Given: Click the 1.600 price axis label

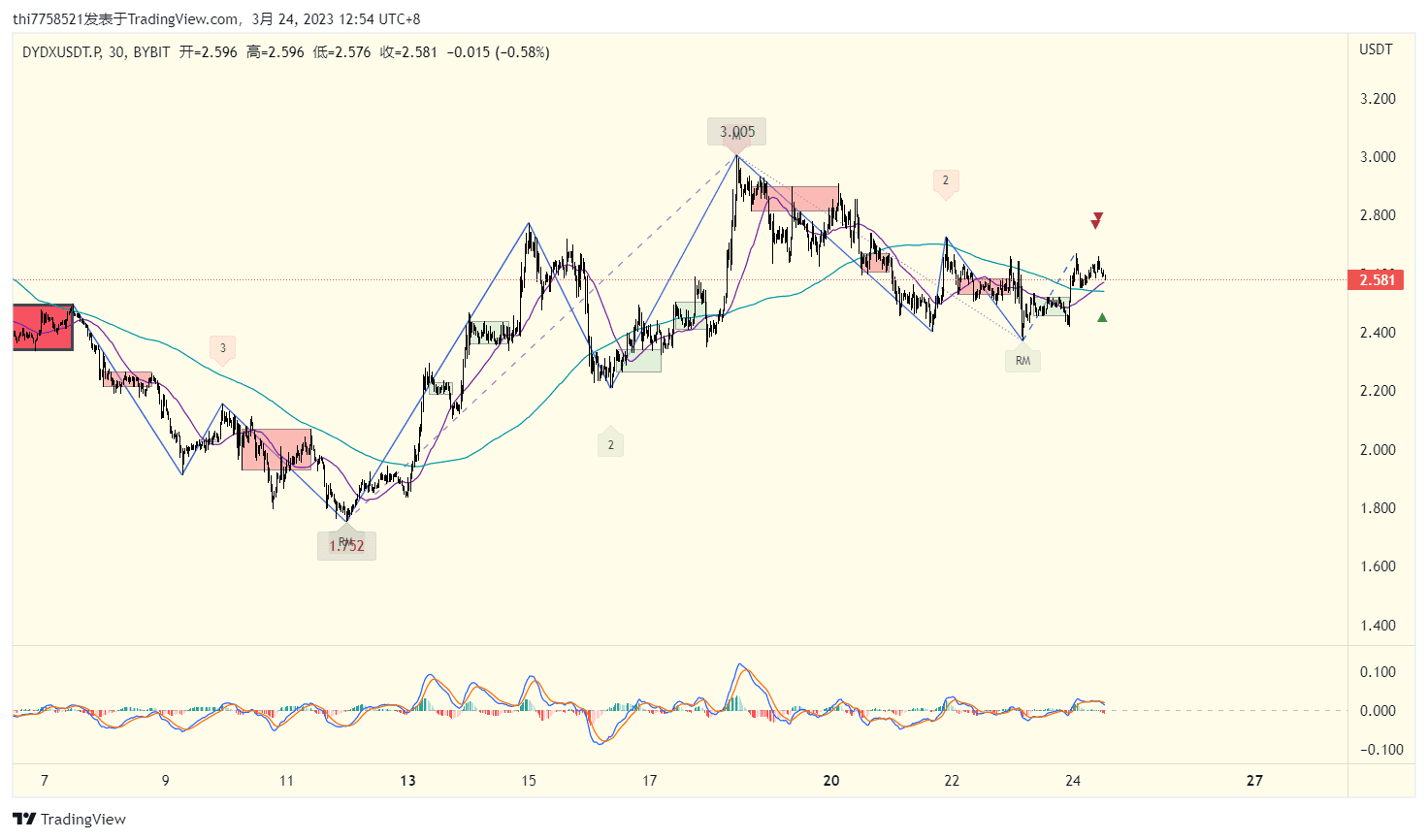Looking at the screenshot, I should 1378,566.
